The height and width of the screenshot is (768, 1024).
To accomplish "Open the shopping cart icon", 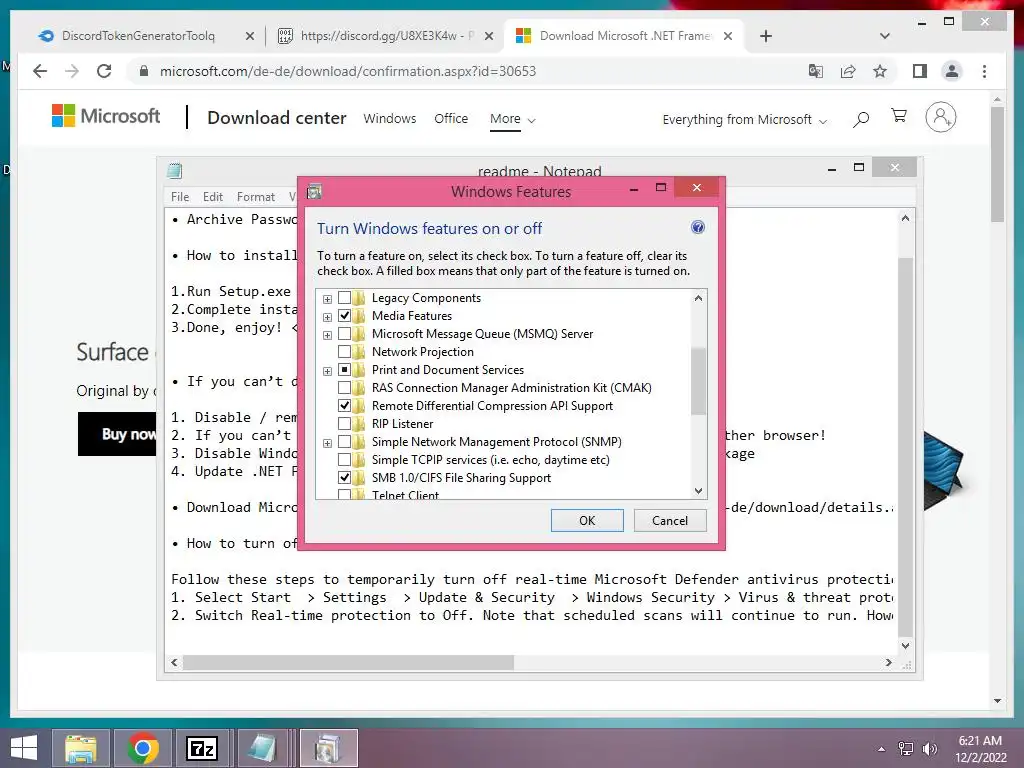I will pos(899,116).
